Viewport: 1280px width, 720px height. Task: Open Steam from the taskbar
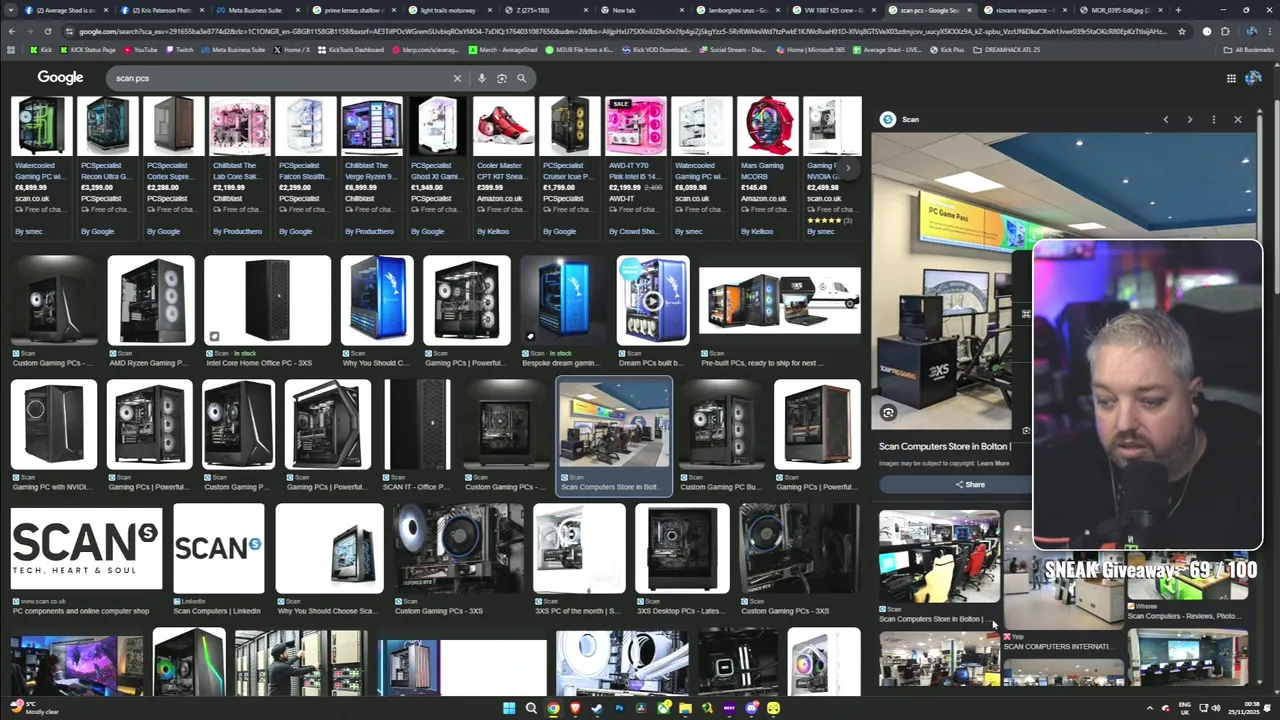pos(597,708)
